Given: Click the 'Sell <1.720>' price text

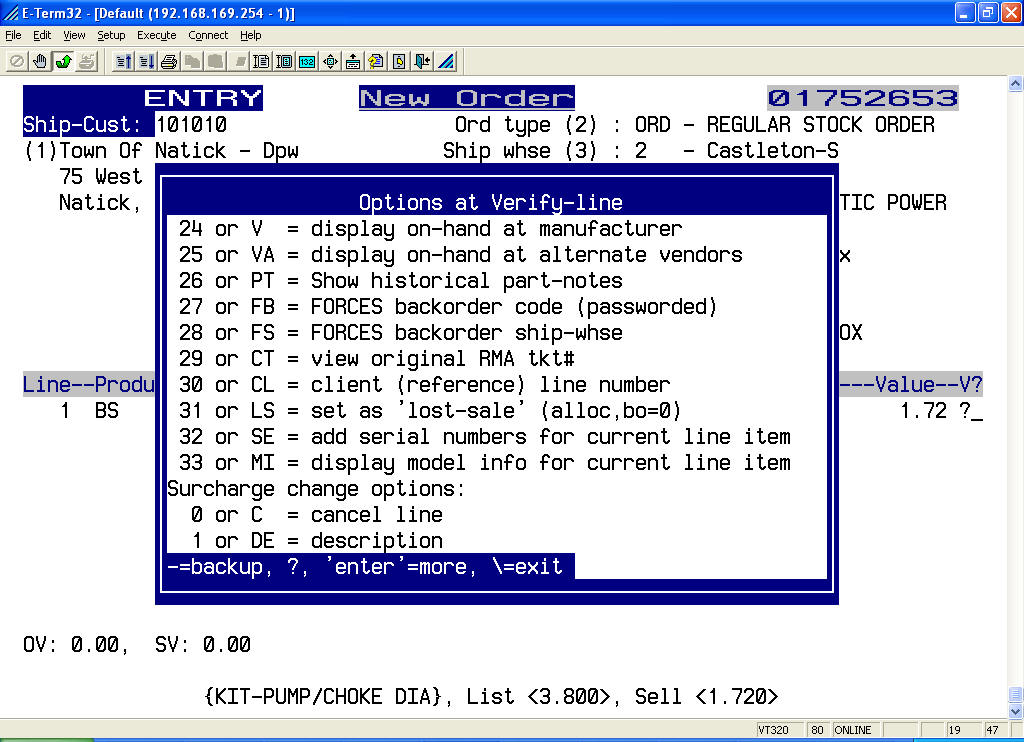Looking at the screenshot, I should (x=707, y=696).
